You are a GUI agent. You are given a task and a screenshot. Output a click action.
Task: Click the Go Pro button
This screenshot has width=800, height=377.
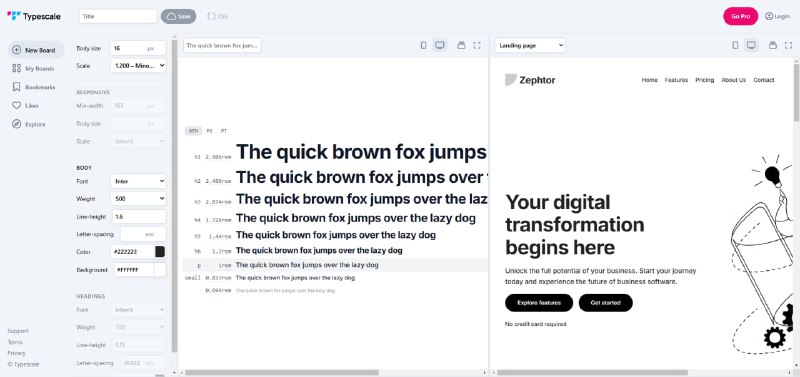point(740,16)
